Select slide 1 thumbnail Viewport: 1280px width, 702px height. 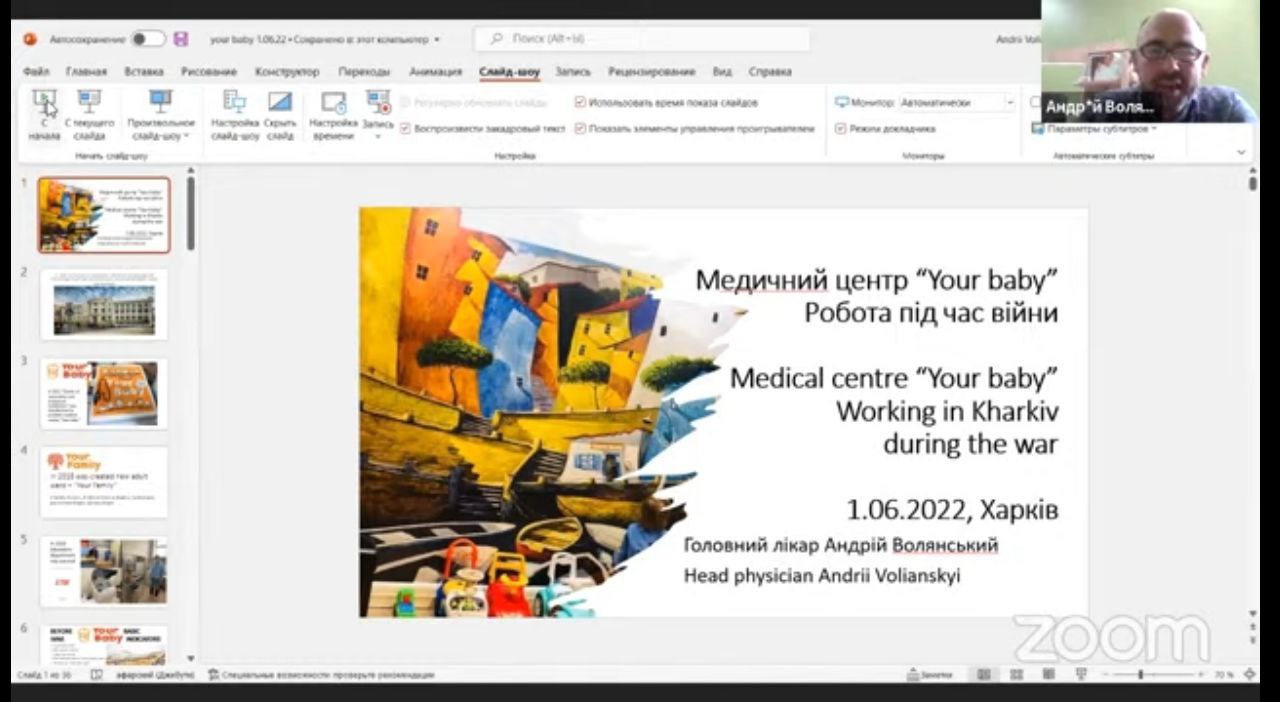coord(104,215)
